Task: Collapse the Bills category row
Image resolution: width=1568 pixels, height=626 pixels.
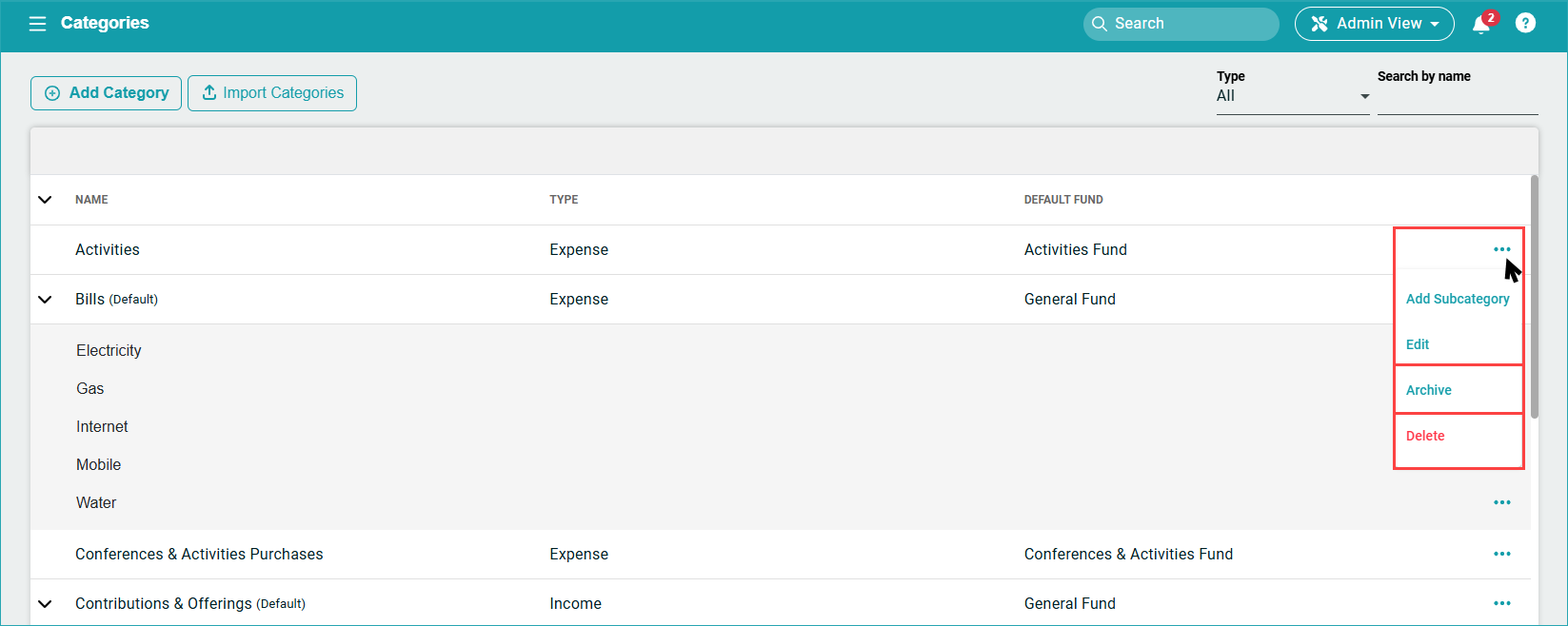Action: click(x=45, y=299)
